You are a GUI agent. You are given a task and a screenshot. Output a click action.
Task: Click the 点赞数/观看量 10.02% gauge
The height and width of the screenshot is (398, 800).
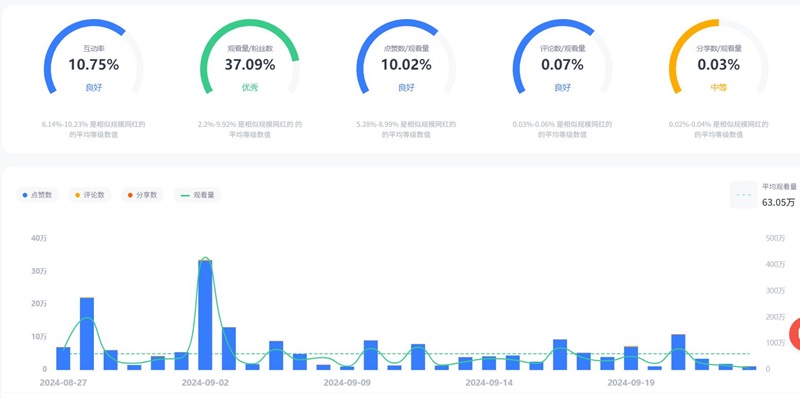tap(406, 57)
